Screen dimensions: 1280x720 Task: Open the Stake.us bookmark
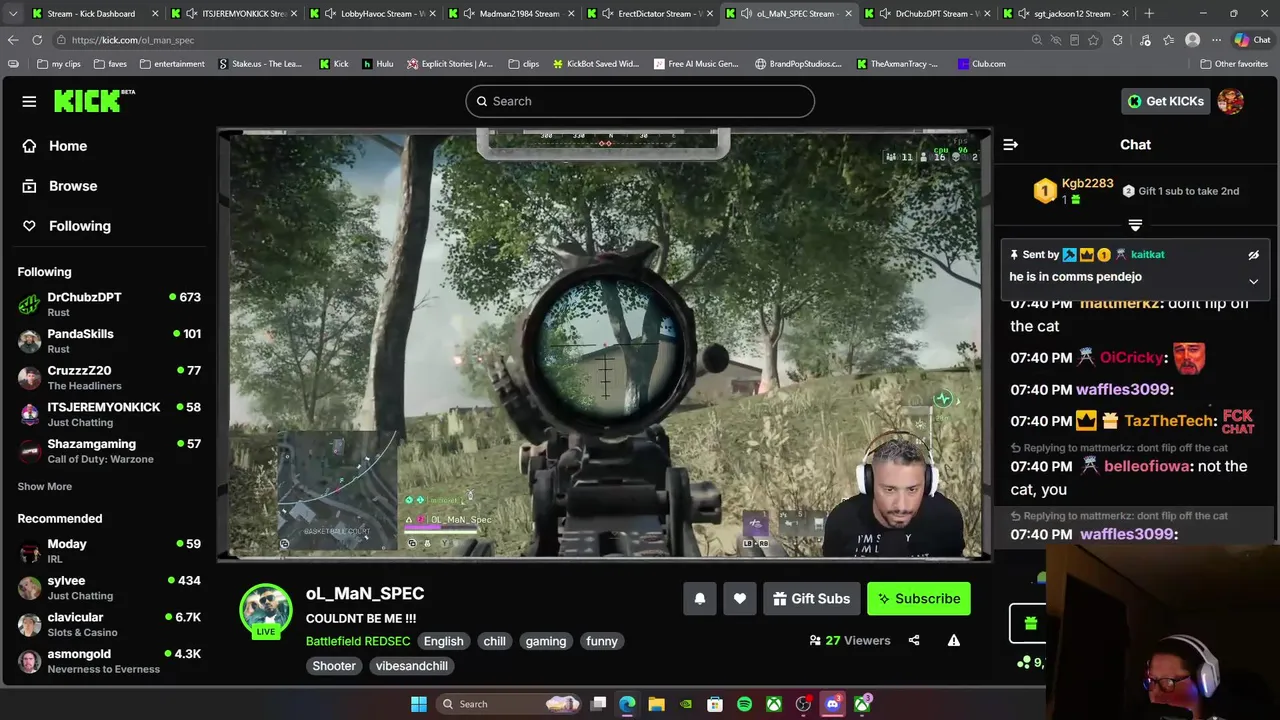[x=259, y=64]
